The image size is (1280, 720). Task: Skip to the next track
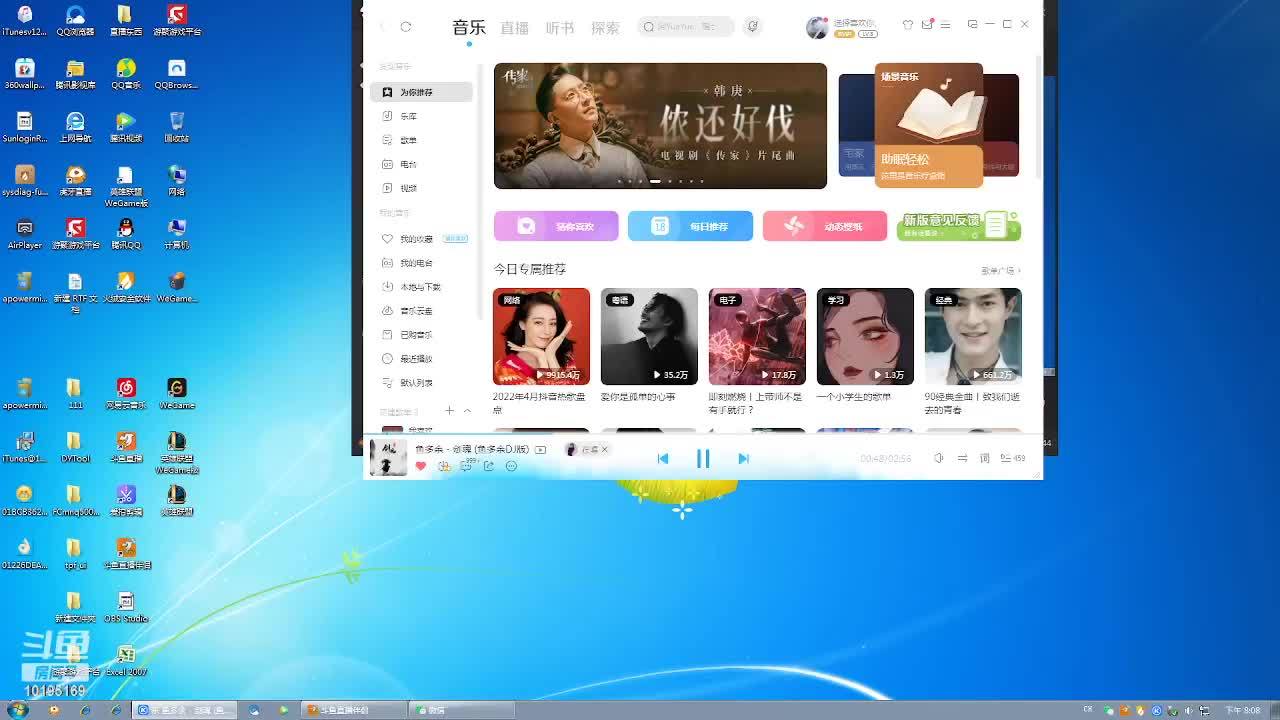[743, 458]
